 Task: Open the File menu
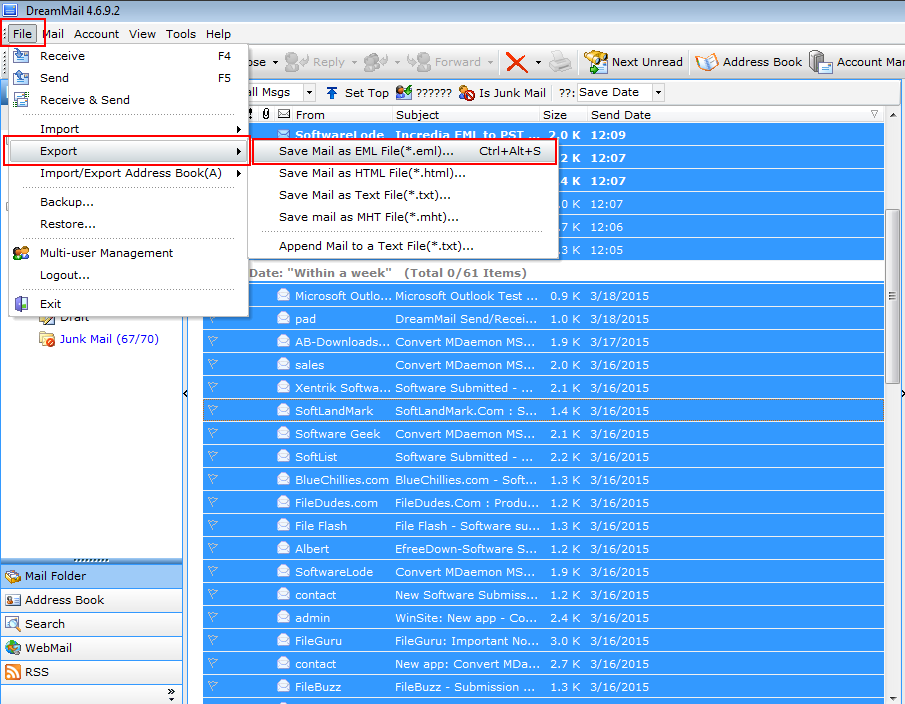[x=23, y=34]
